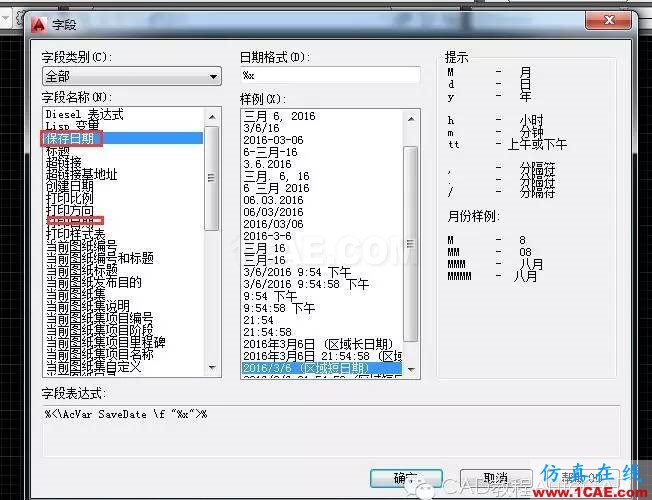Choose sample format '06/03/2016'

[273, 212]
